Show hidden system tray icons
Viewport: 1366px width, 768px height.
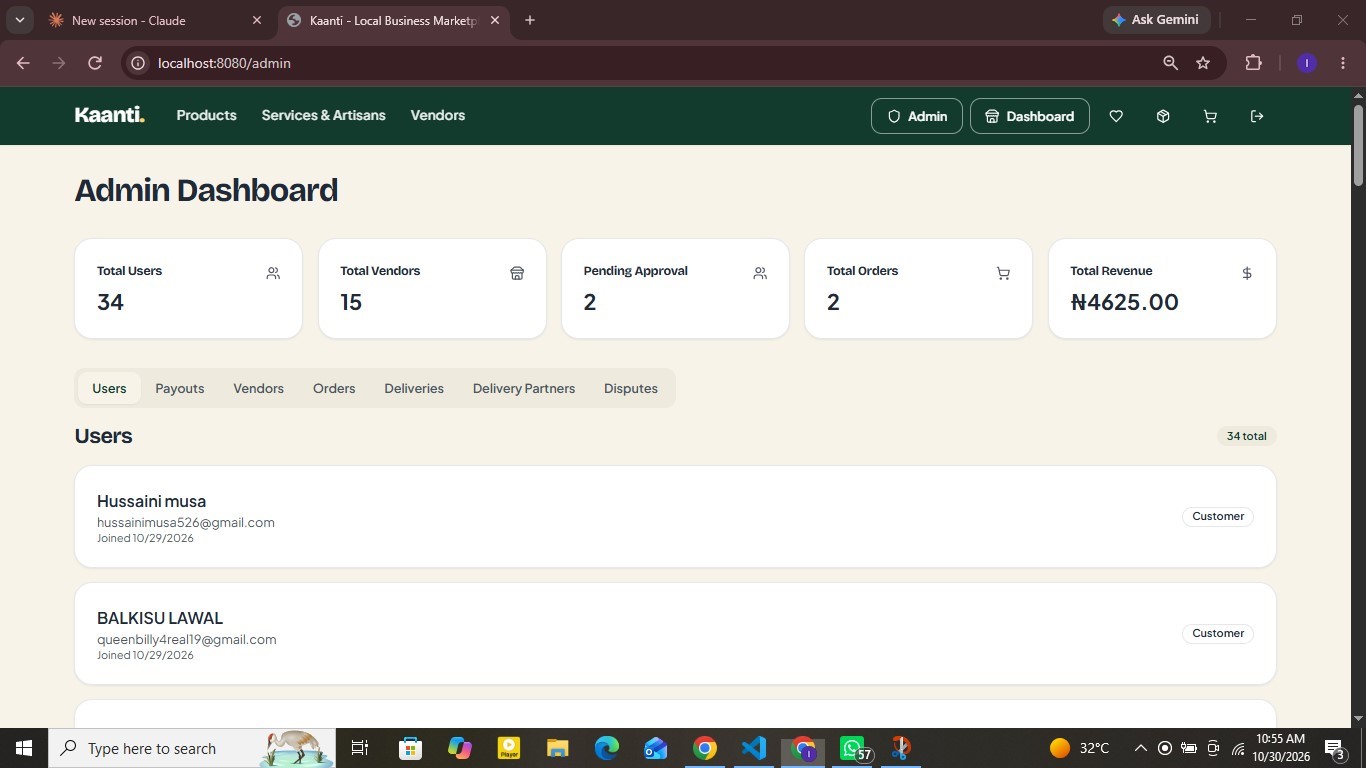1140,748
